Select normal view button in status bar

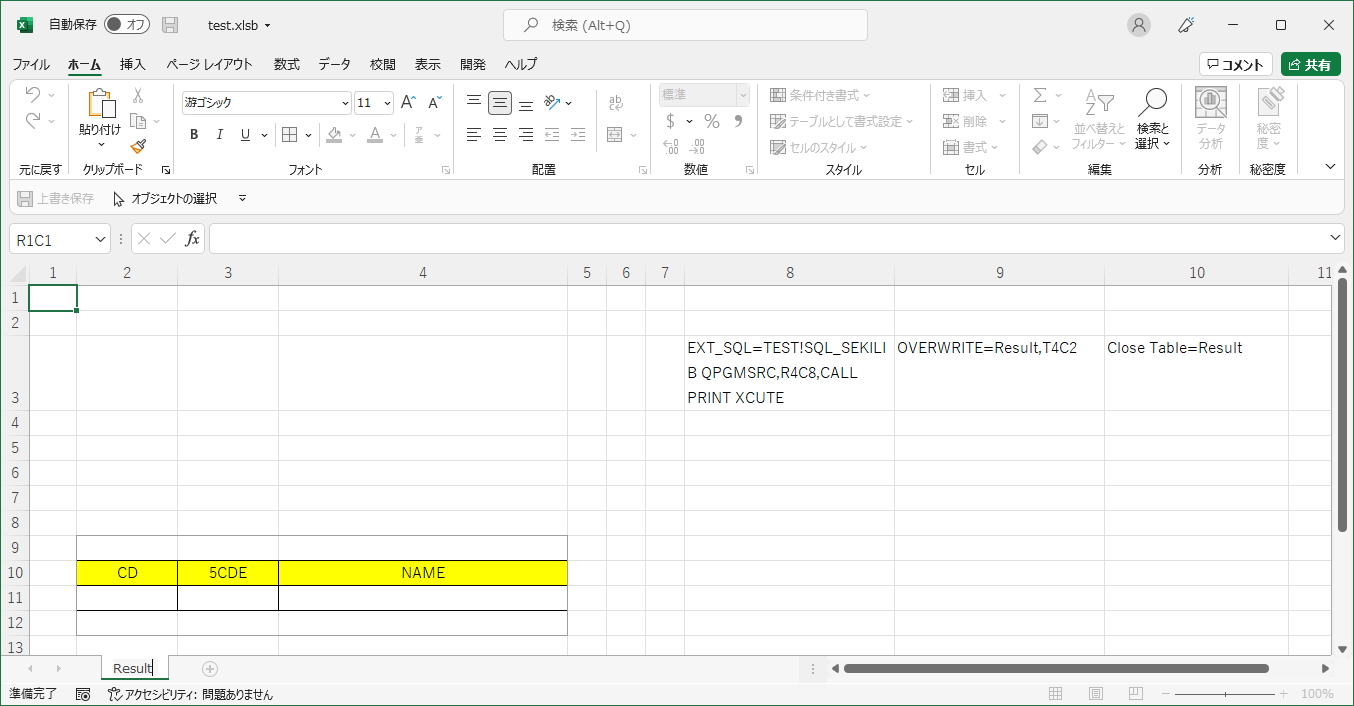tap(1056, 694)
